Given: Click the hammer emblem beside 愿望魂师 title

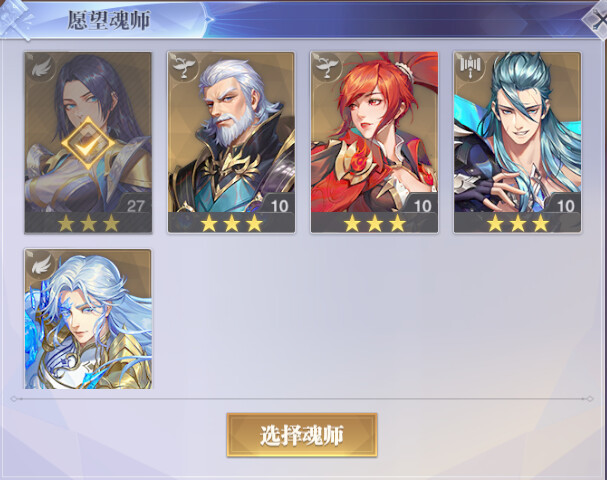Looking at the screenshot, I should (17, 20).
